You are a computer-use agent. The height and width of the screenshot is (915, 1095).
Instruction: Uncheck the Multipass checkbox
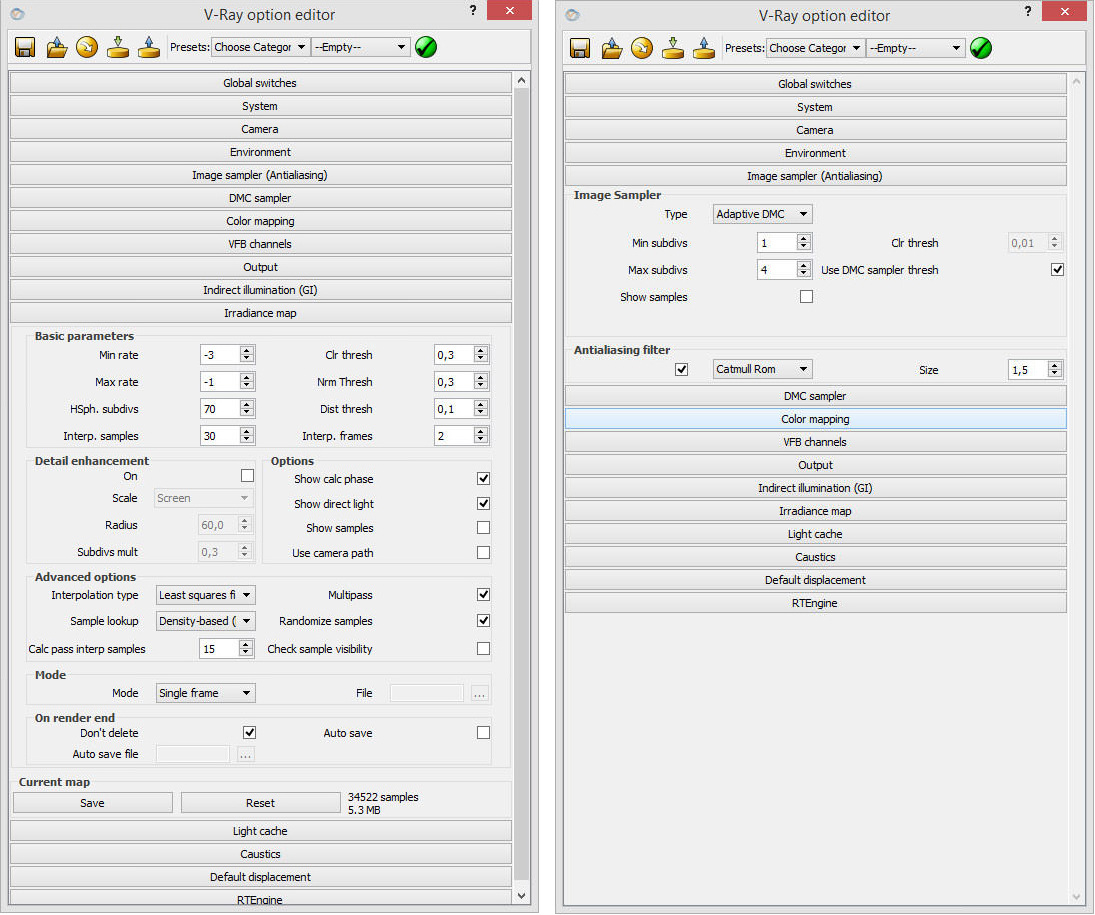(483, 595)
